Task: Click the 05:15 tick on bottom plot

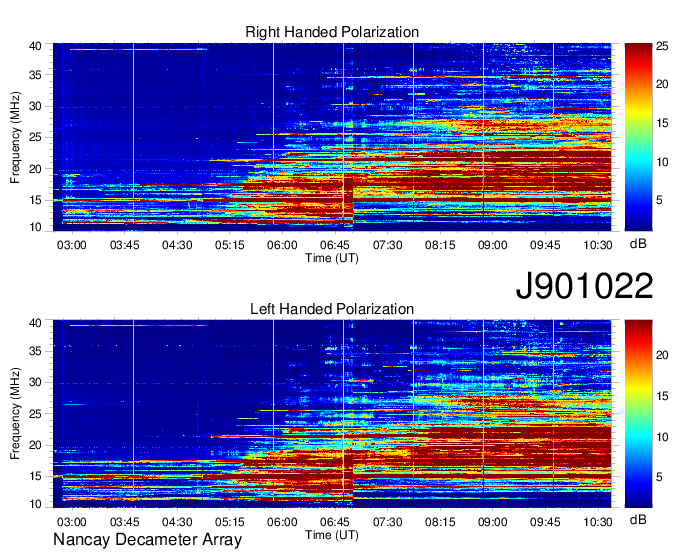Action: coord(229,522)
